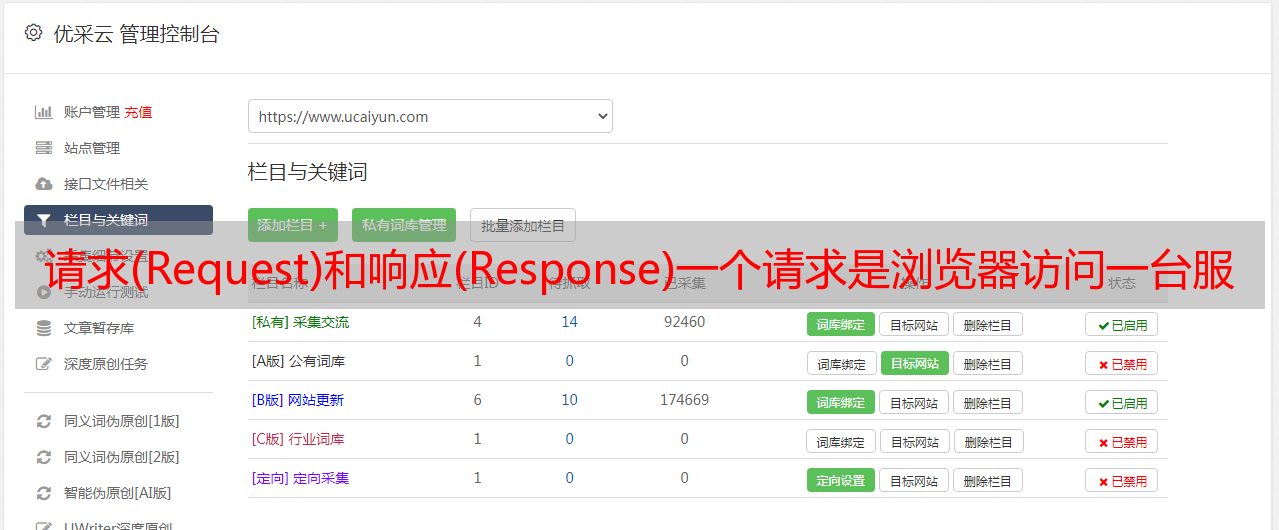Open 智能伪原创[AI版] menu item
The height and width of the screenshot is (530, 1279).
pos(118,493)
